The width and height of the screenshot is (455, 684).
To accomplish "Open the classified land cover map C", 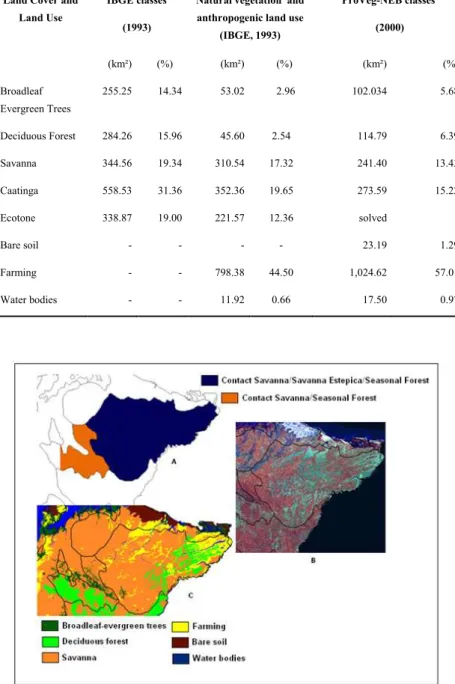I will pos(134,560).
